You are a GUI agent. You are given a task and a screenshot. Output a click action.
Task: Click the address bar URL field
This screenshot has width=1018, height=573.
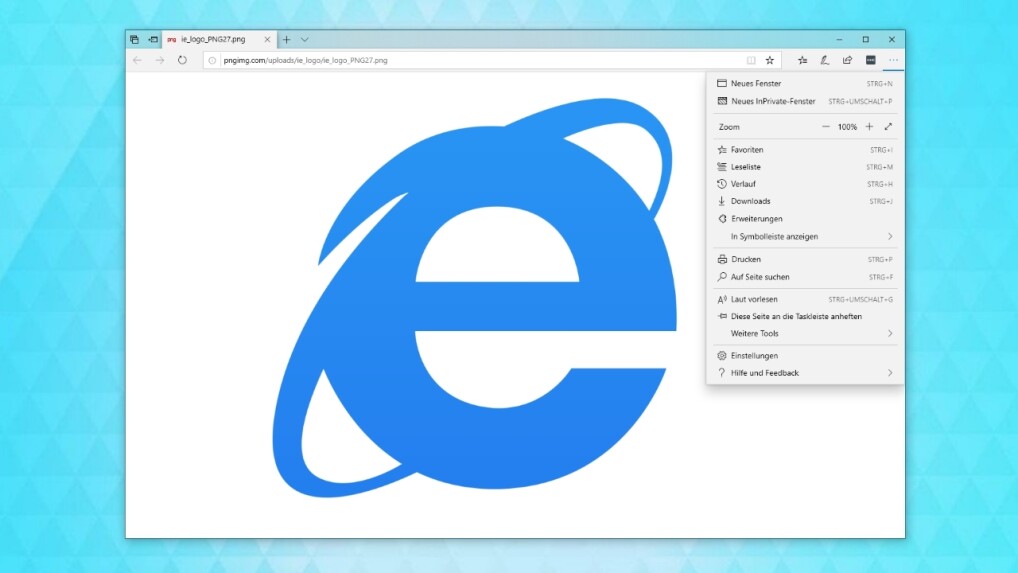point(492,60)
